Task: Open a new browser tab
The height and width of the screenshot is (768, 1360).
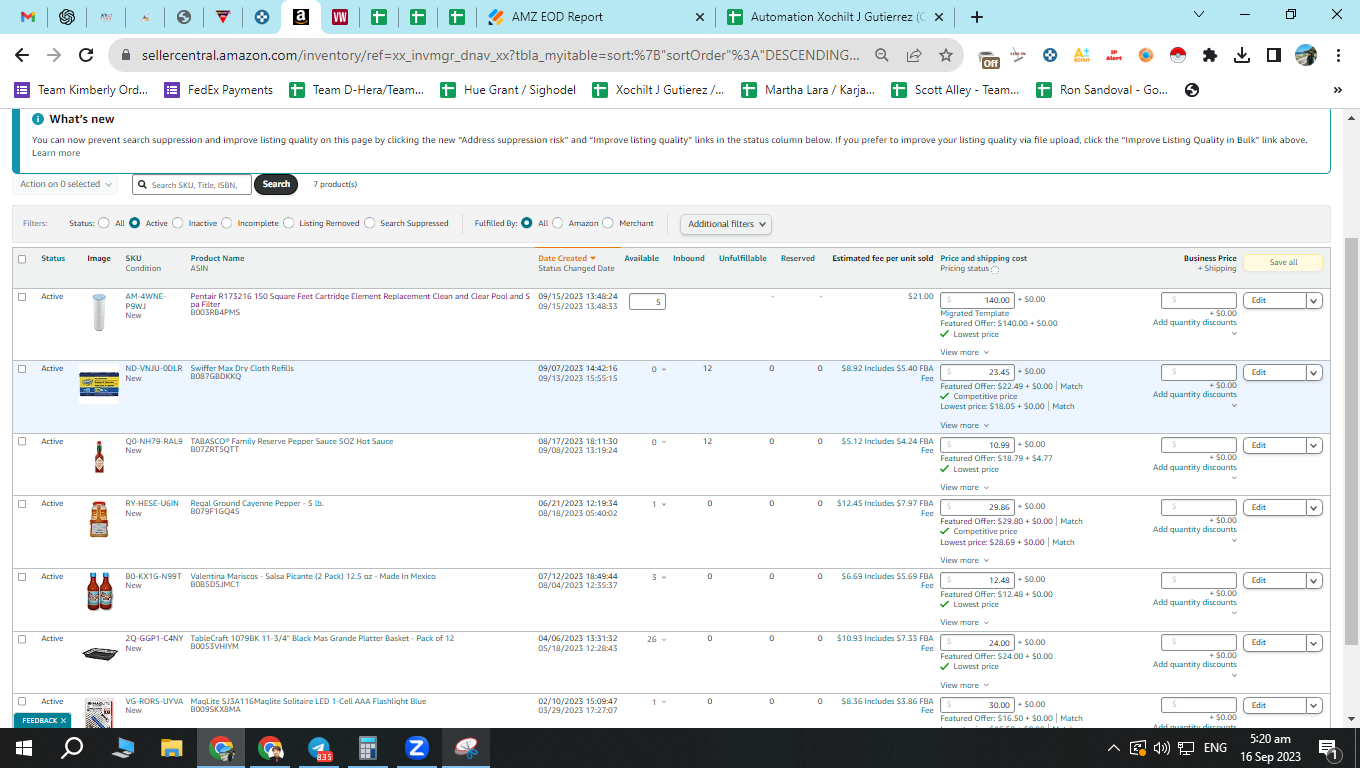Action: 977,17
